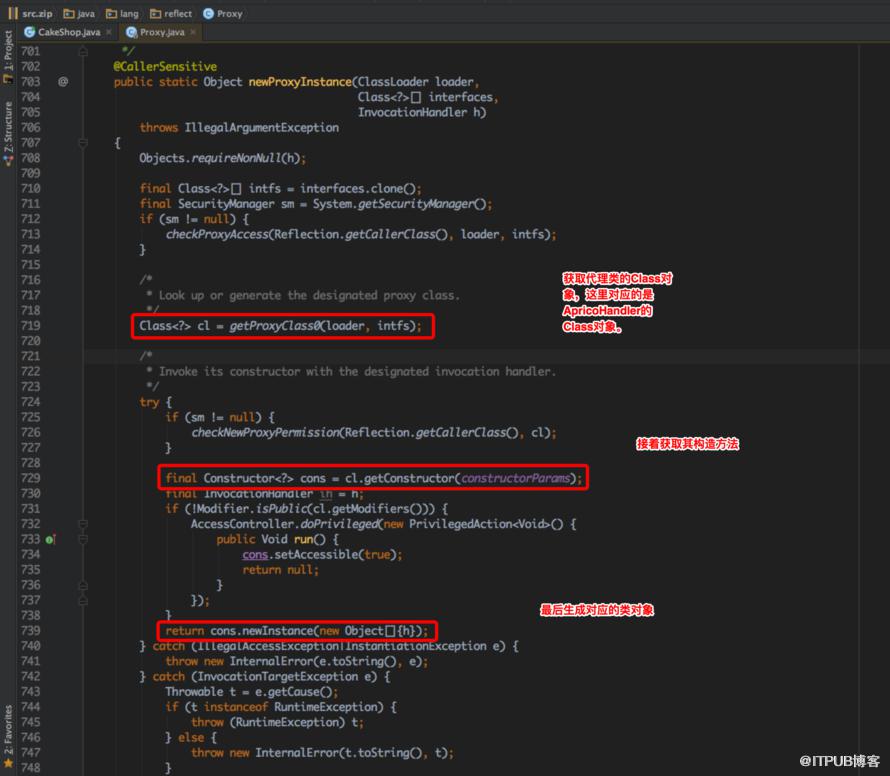Collapse the doPrivileged block at line 732
Image resolution: width=890 pixels, height=776 pixels.
click(x=83, y=524)
